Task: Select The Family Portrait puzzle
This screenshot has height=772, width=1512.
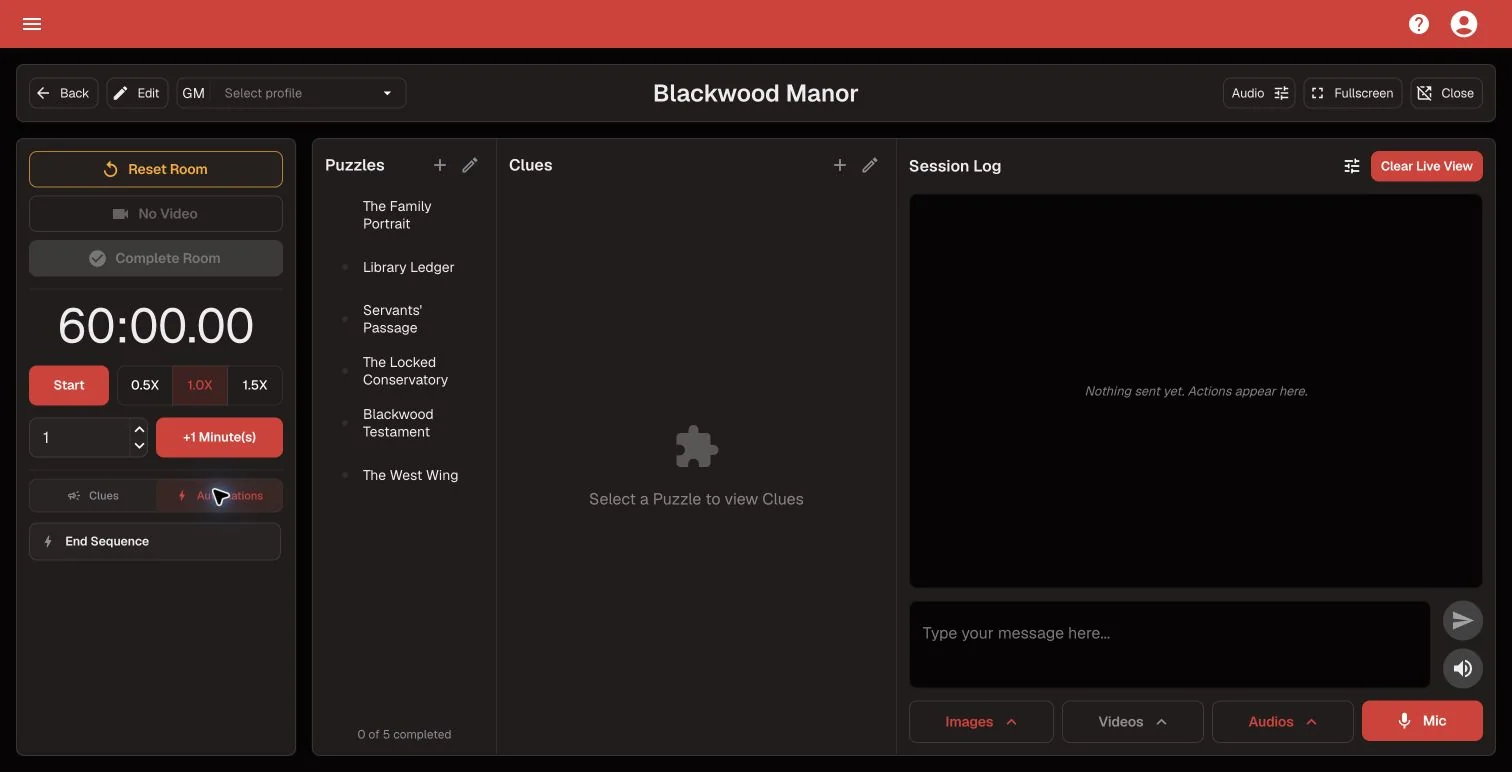Action: [404, 215]
